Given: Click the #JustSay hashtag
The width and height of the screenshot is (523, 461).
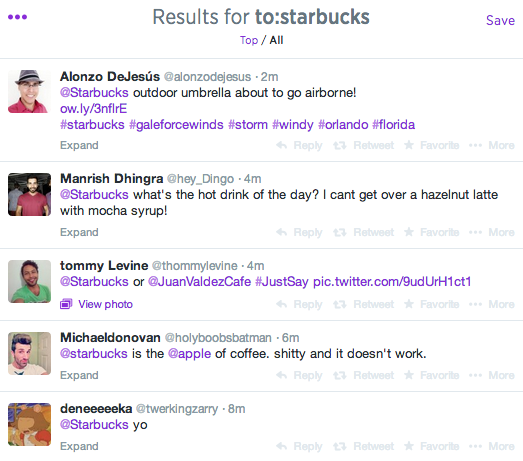Looking at the screenshot, I should (282, 282).
